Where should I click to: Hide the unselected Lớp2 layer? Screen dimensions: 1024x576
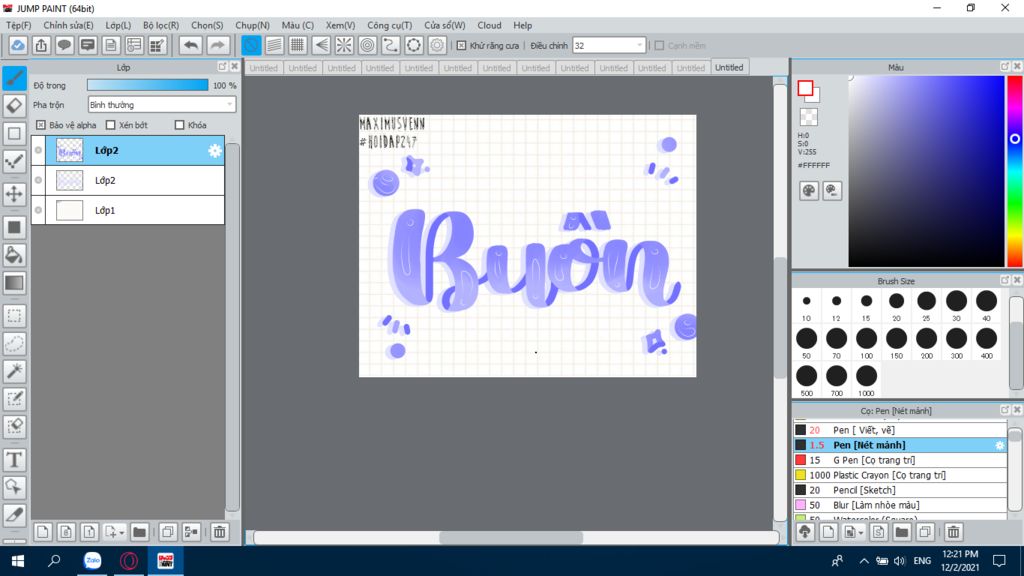coord(39,180)
